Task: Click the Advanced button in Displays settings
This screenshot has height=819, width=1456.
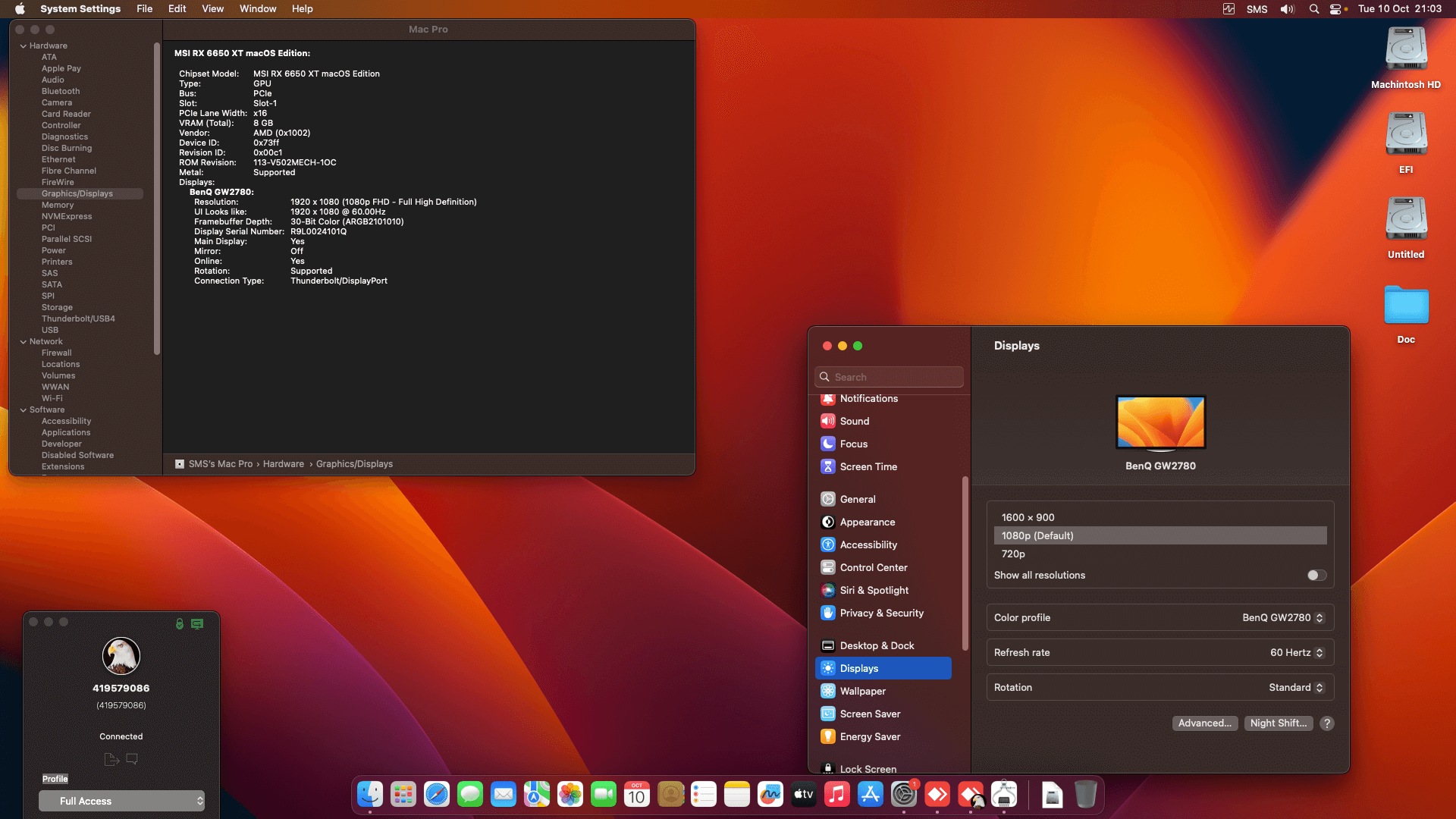Action: 1205,723
